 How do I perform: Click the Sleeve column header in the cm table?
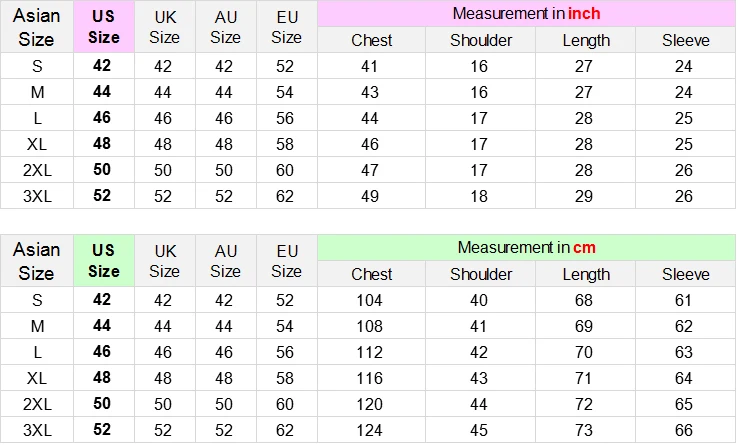(685, 274)
